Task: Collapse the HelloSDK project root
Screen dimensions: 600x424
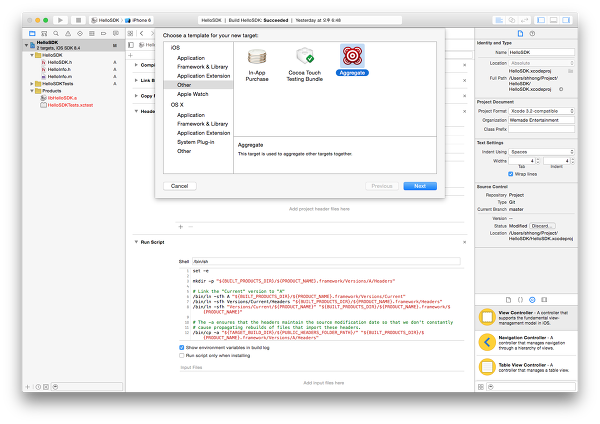Action: (26, 45)
